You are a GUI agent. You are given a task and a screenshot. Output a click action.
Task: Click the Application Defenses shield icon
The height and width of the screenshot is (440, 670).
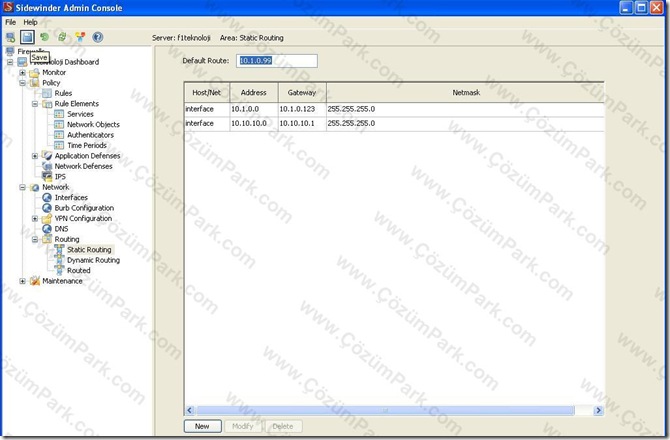(47, 156)
